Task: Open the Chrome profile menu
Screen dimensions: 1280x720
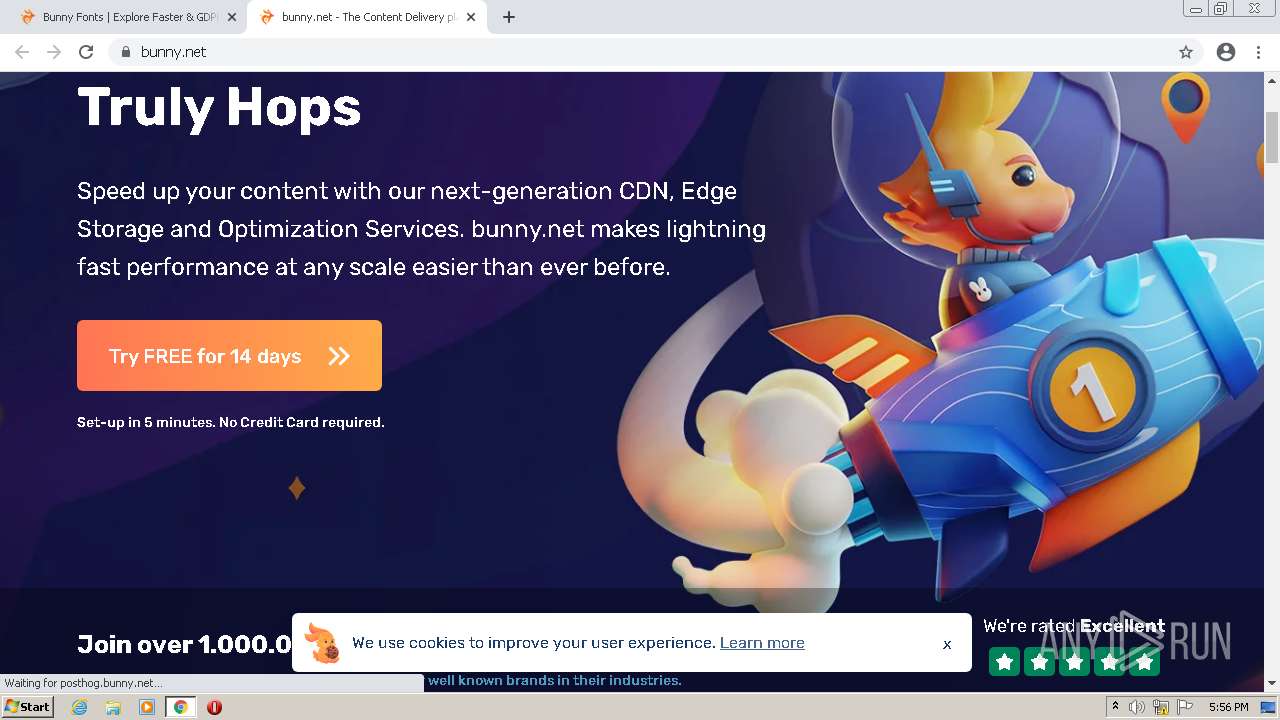Action: [x=1226, y=52]
